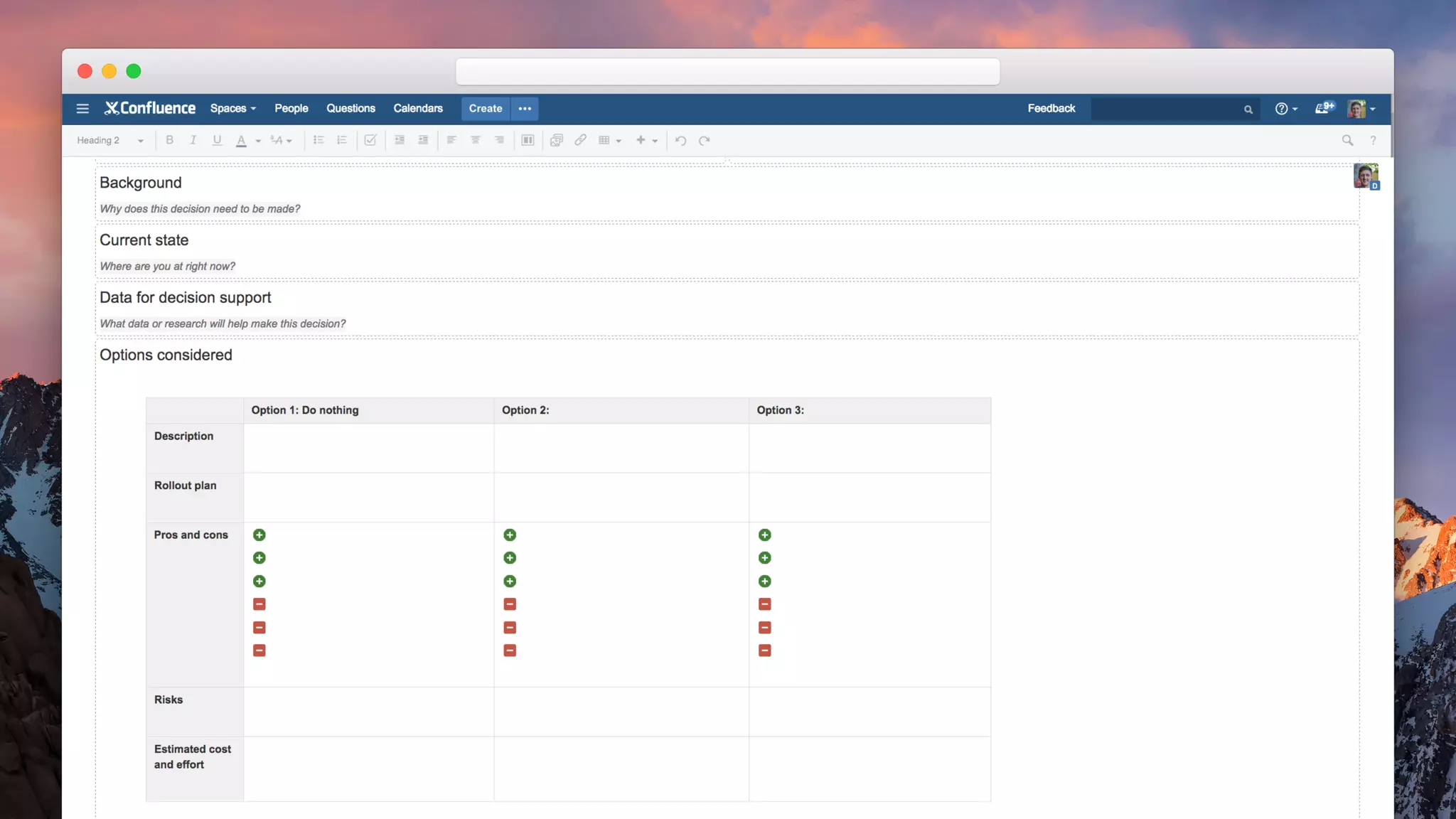Image resolution: width=1456 pixels, height=819 pixels.
Task: Click the insert files and images icon
Action: click(x=557, y=140)
